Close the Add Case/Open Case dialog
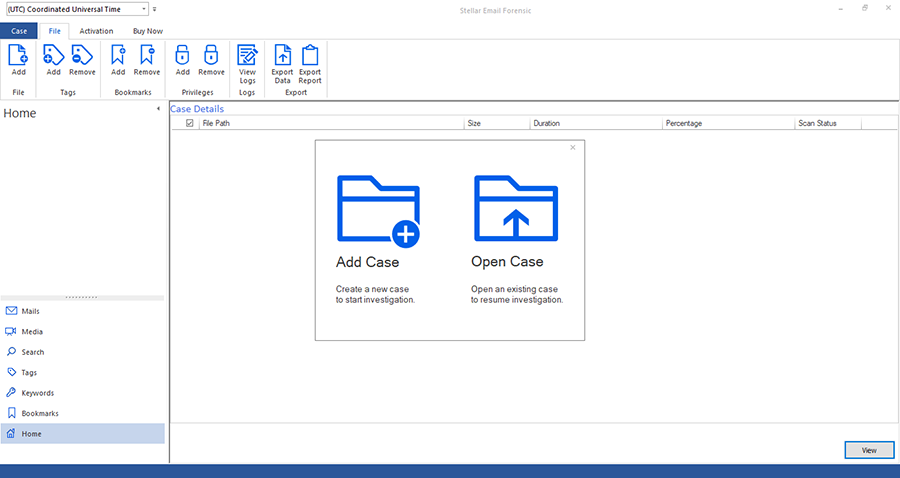This screenshot has height=478, width=900. 572,147
